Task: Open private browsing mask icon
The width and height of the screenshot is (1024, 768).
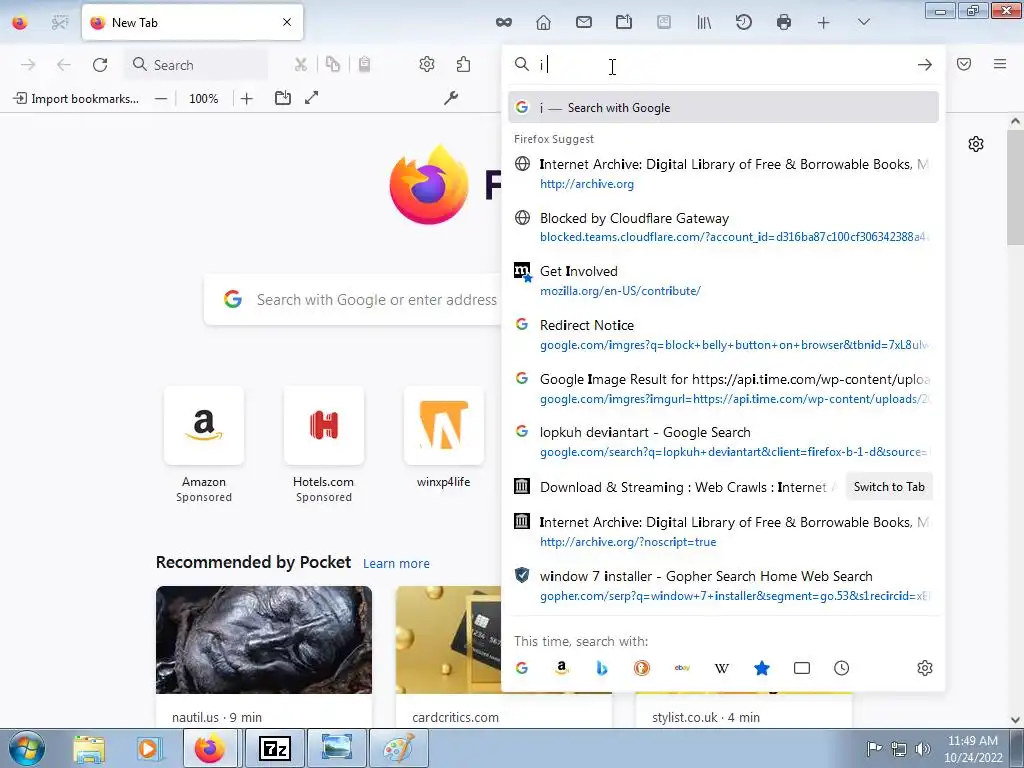Action: point(504,22)
